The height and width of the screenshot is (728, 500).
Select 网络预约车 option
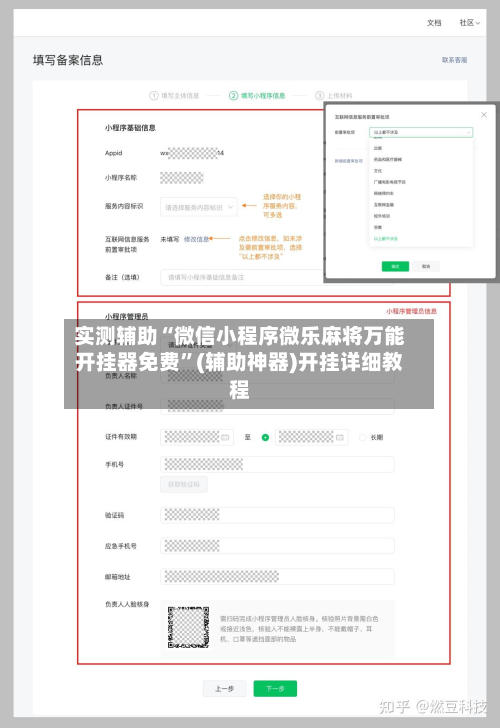tap(384, 193)
